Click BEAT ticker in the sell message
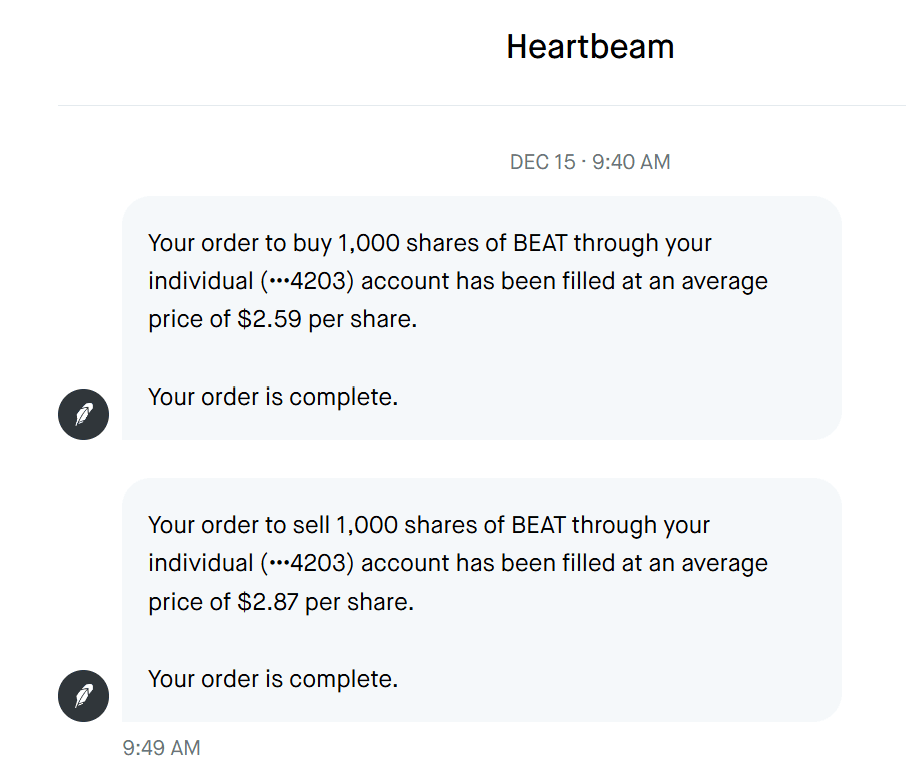This screenshot has height=772, width=906. pyautogui.click(x=539, y=525)
